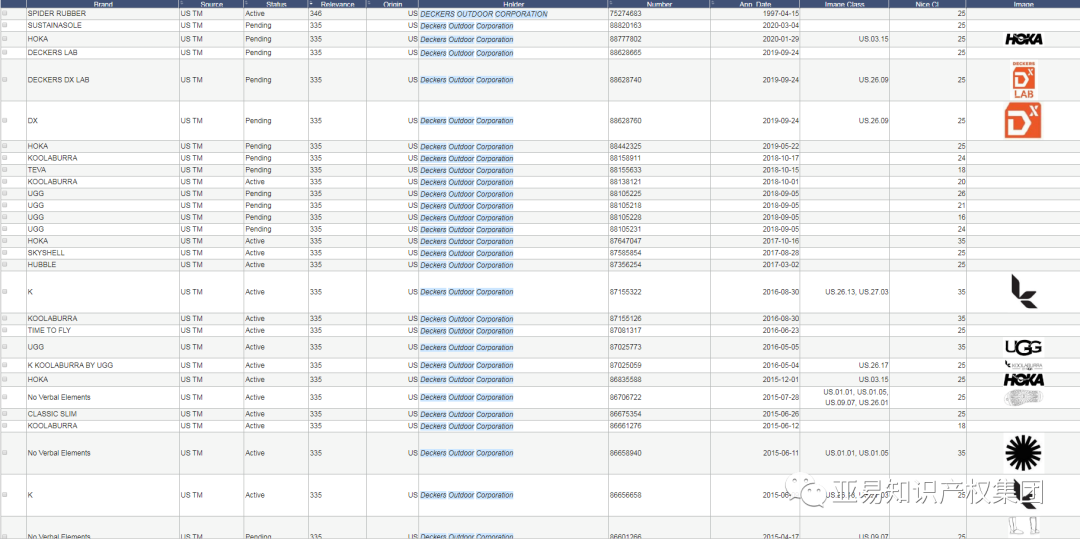Click the application date 2020-03-04

pos(780,25)
